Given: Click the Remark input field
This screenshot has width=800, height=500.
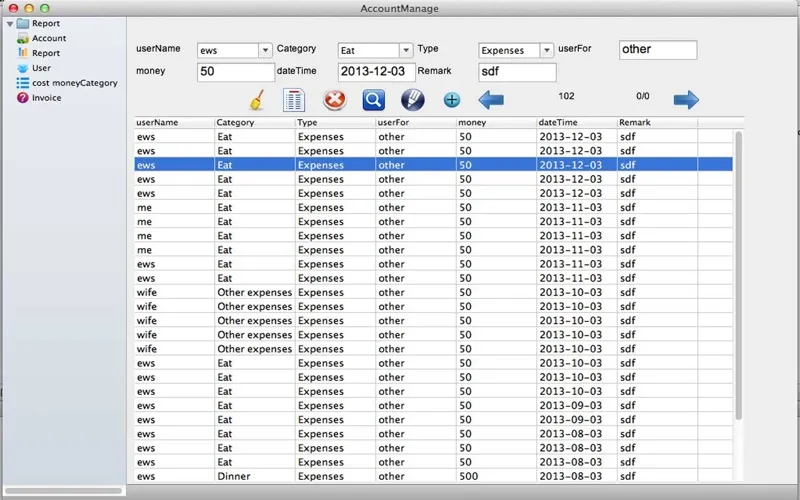Looking at the screenshot, I should point(517,72).
